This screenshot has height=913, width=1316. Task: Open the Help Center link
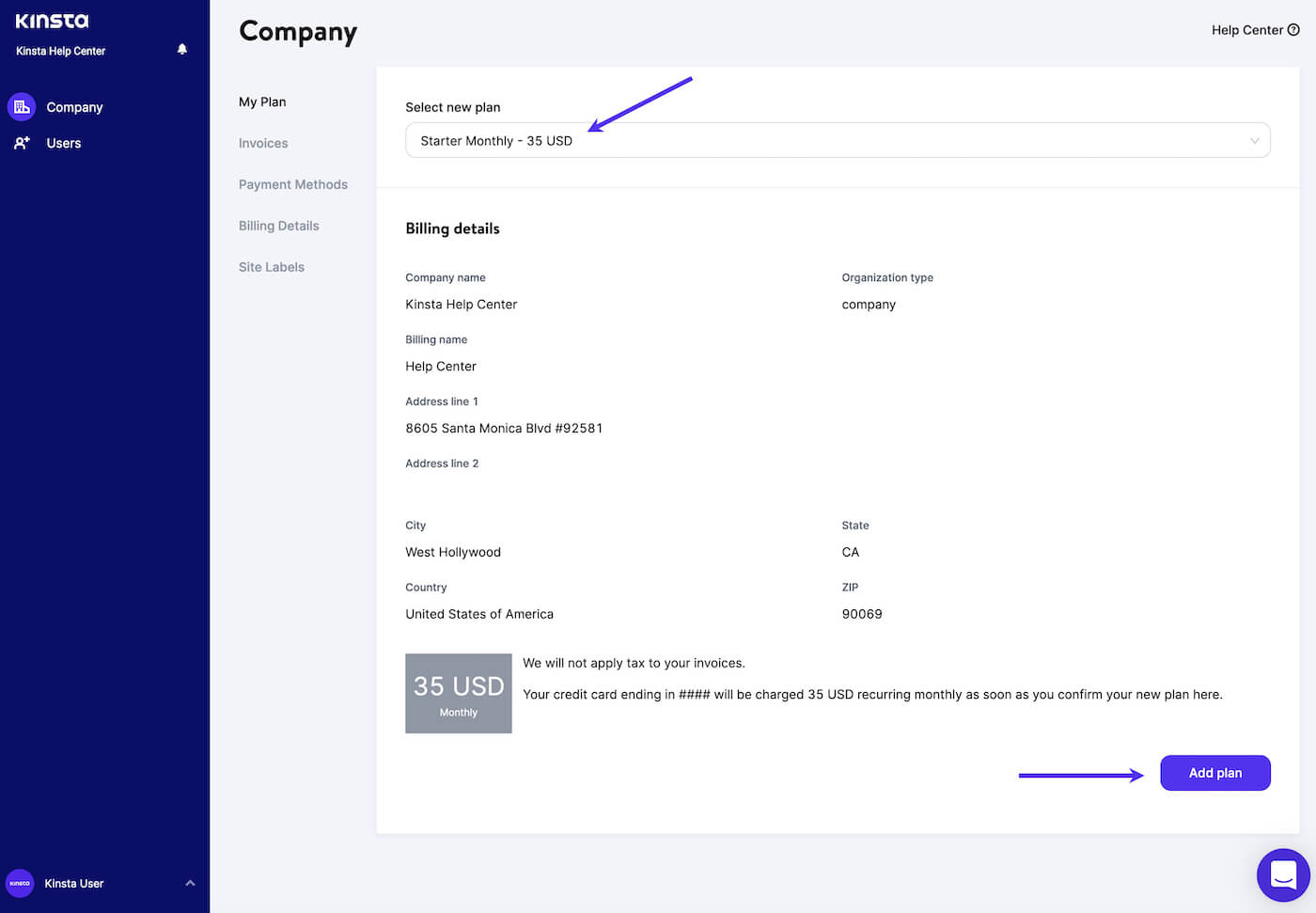point(1246,30)
